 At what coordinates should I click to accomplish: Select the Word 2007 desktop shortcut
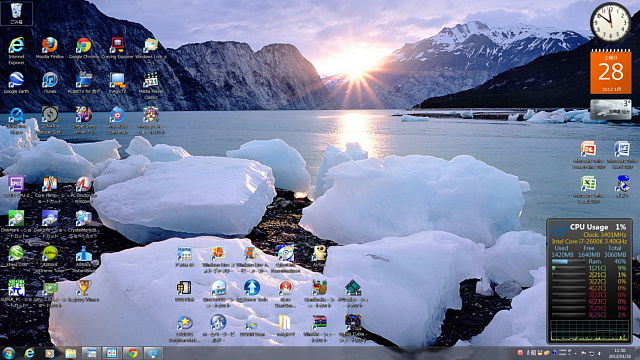click(x=622, y=154)
